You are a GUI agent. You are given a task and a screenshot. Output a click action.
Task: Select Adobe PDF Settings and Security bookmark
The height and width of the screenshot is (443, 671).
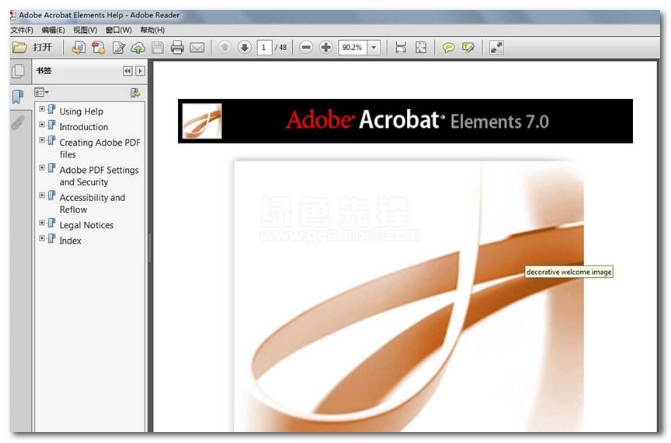click(99, 176)
